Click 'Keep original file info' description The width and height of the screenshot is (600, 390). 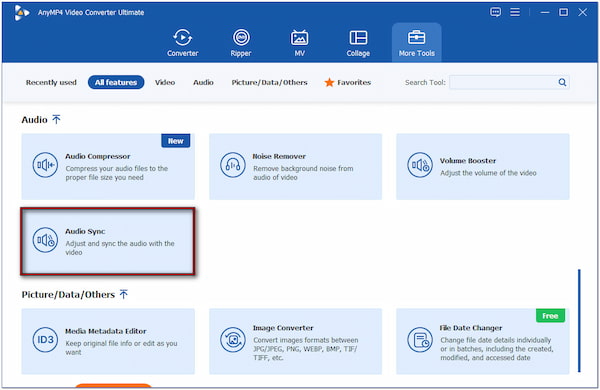pos(121,348)
